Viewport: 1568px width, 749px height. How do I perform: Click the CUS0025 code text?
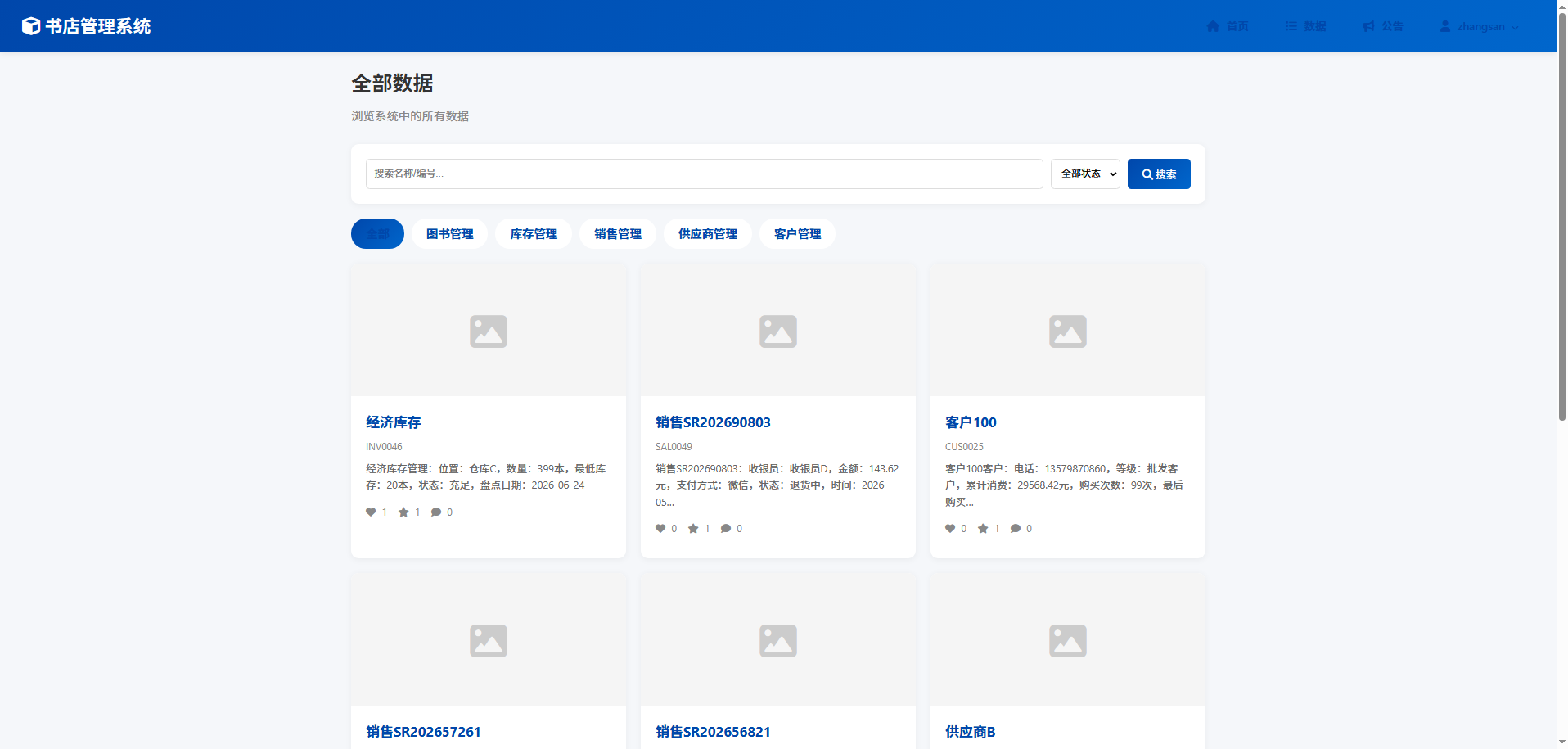(x=964, y=447)
